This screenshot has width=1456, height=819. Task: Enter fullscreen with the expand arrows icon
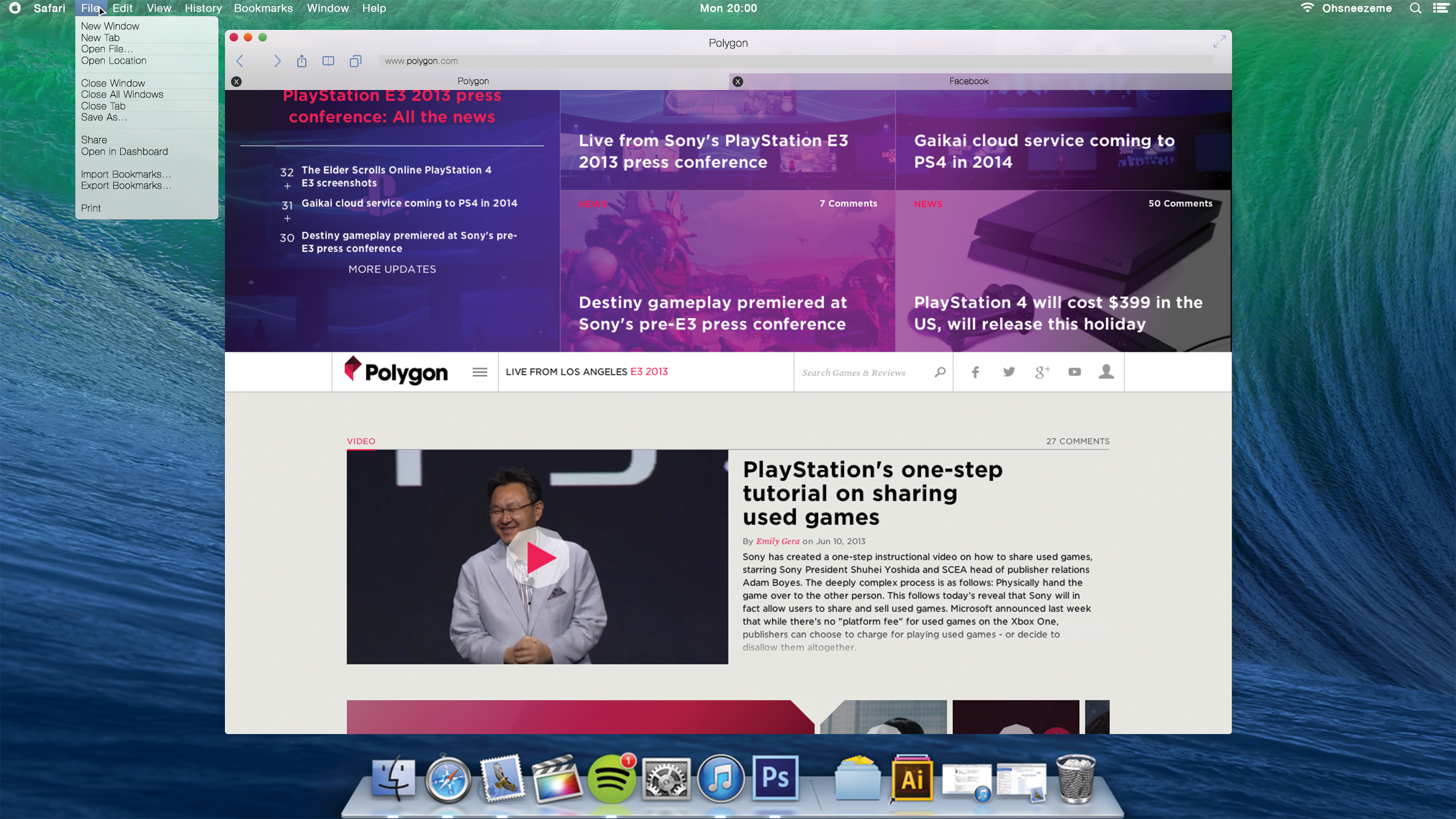(1219, 42)
